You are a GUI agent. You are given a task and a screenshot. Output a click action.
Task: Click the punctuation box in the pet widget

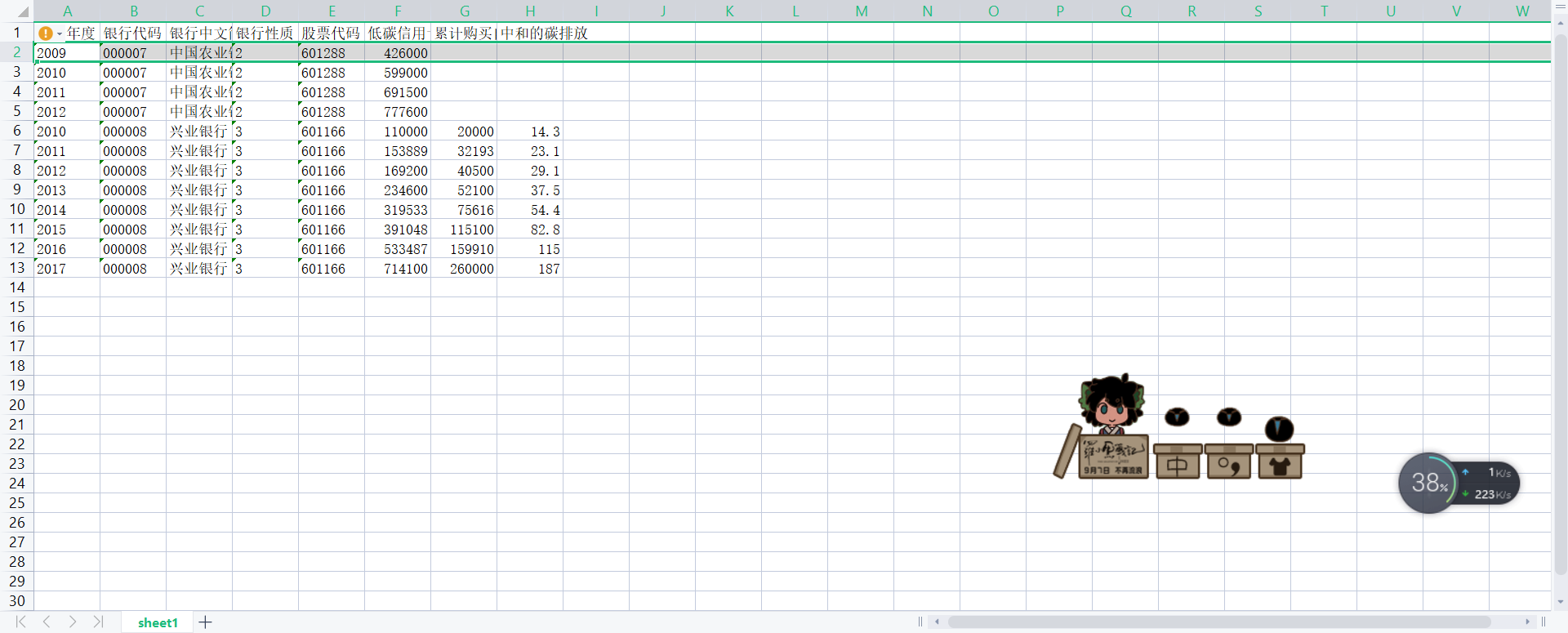(x=1229, y=462)
